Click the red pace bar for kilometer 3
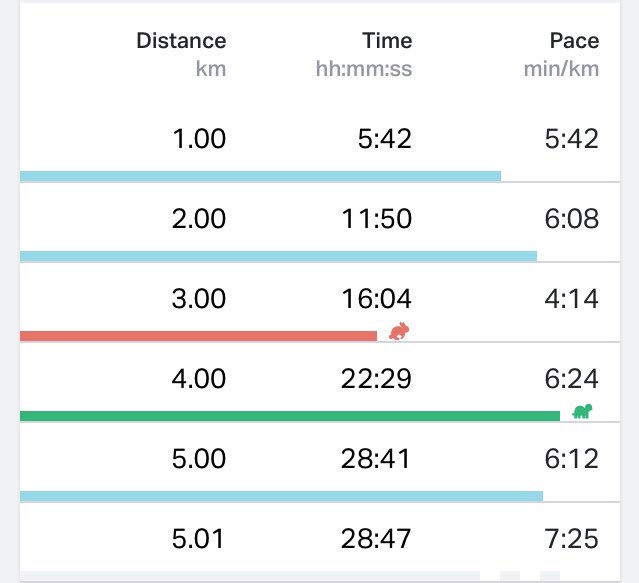The width and height of the screenshot is (639, 583). pyautogui.click(x=198, y=336)
